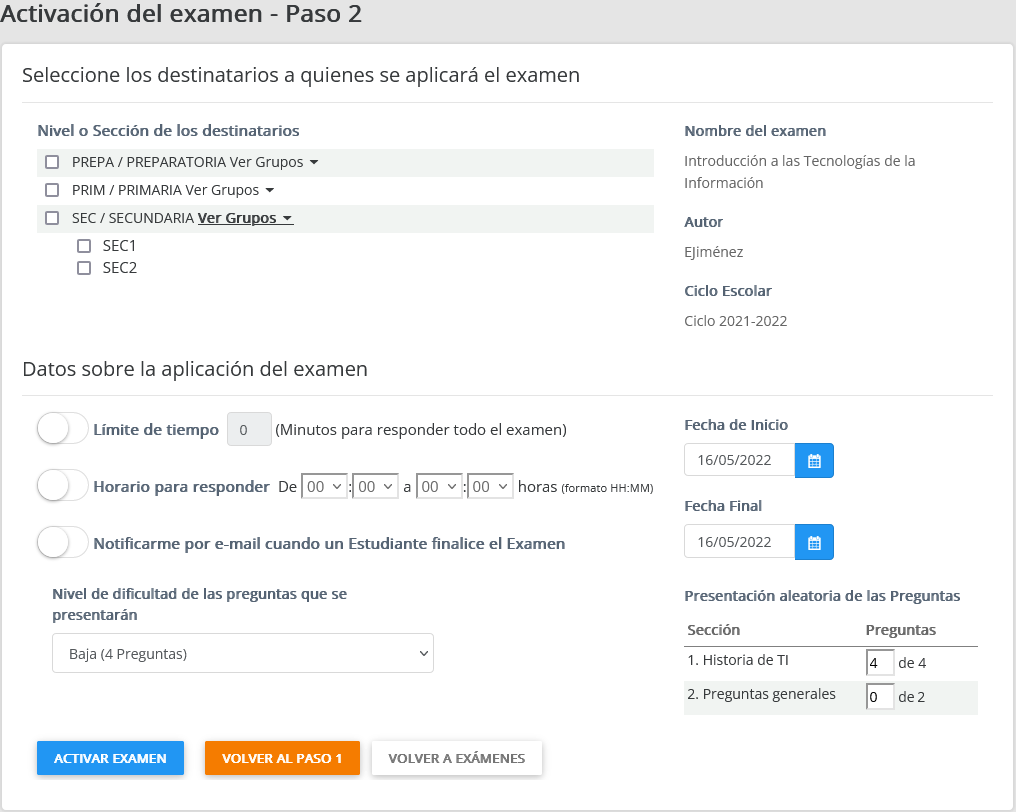1016x812 pixels.
Task: Open the end minutes dropdown
Action: click(490, 487)
